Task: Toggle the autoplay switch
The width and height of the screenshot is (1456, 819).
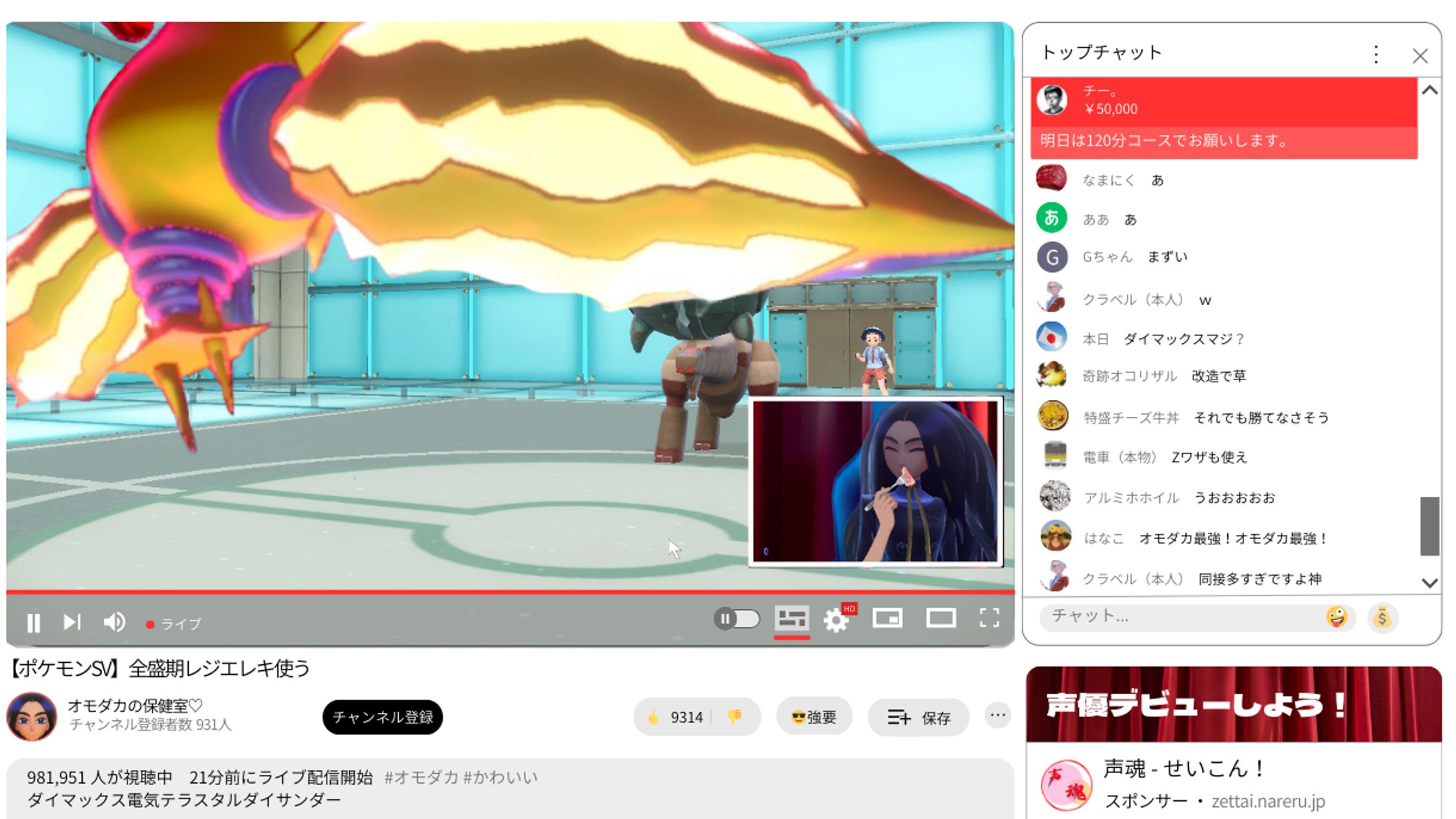Action: tap(737, 619)
